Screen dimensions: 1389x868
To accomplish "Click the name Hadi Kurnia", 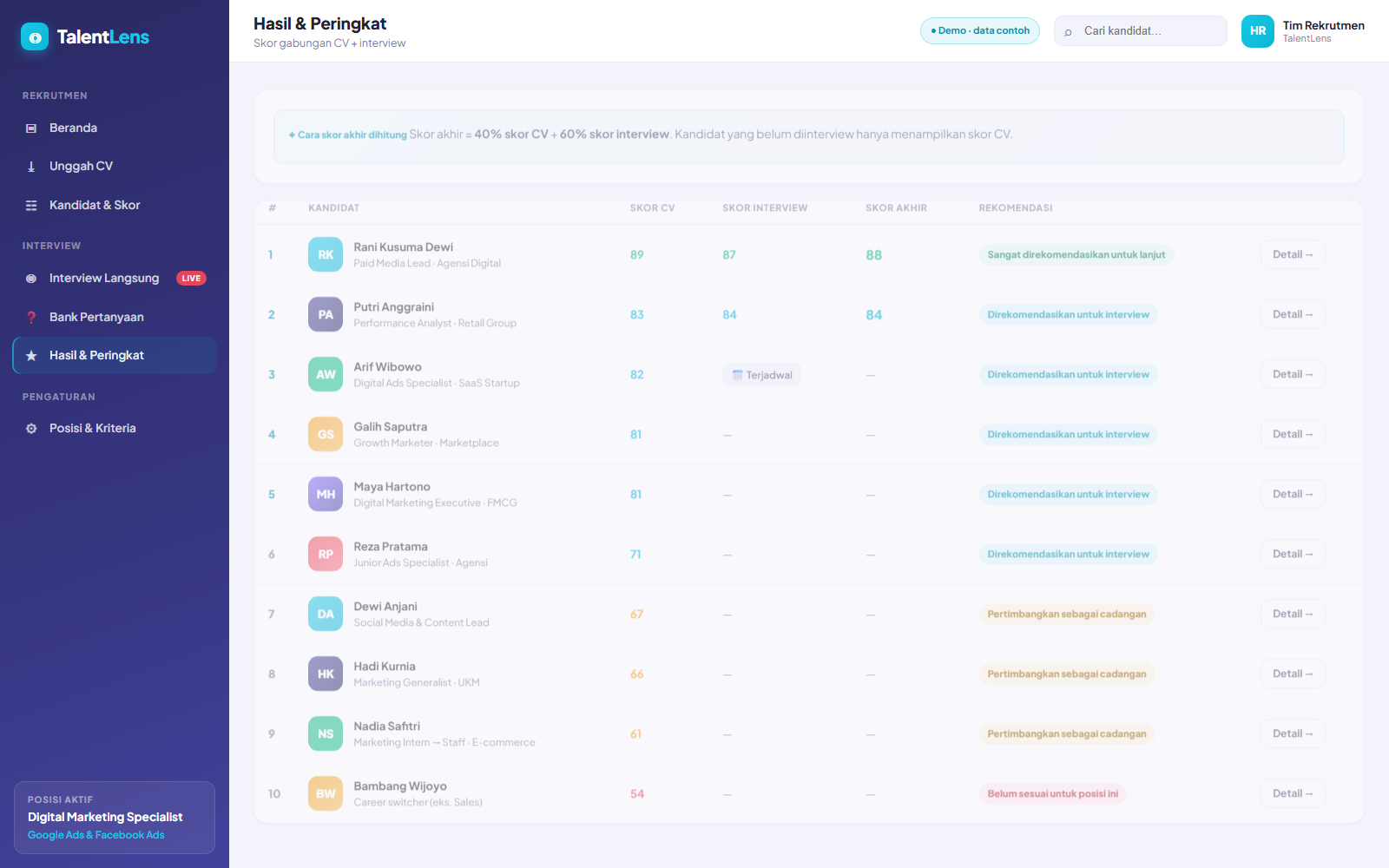I will pos(385,667).
